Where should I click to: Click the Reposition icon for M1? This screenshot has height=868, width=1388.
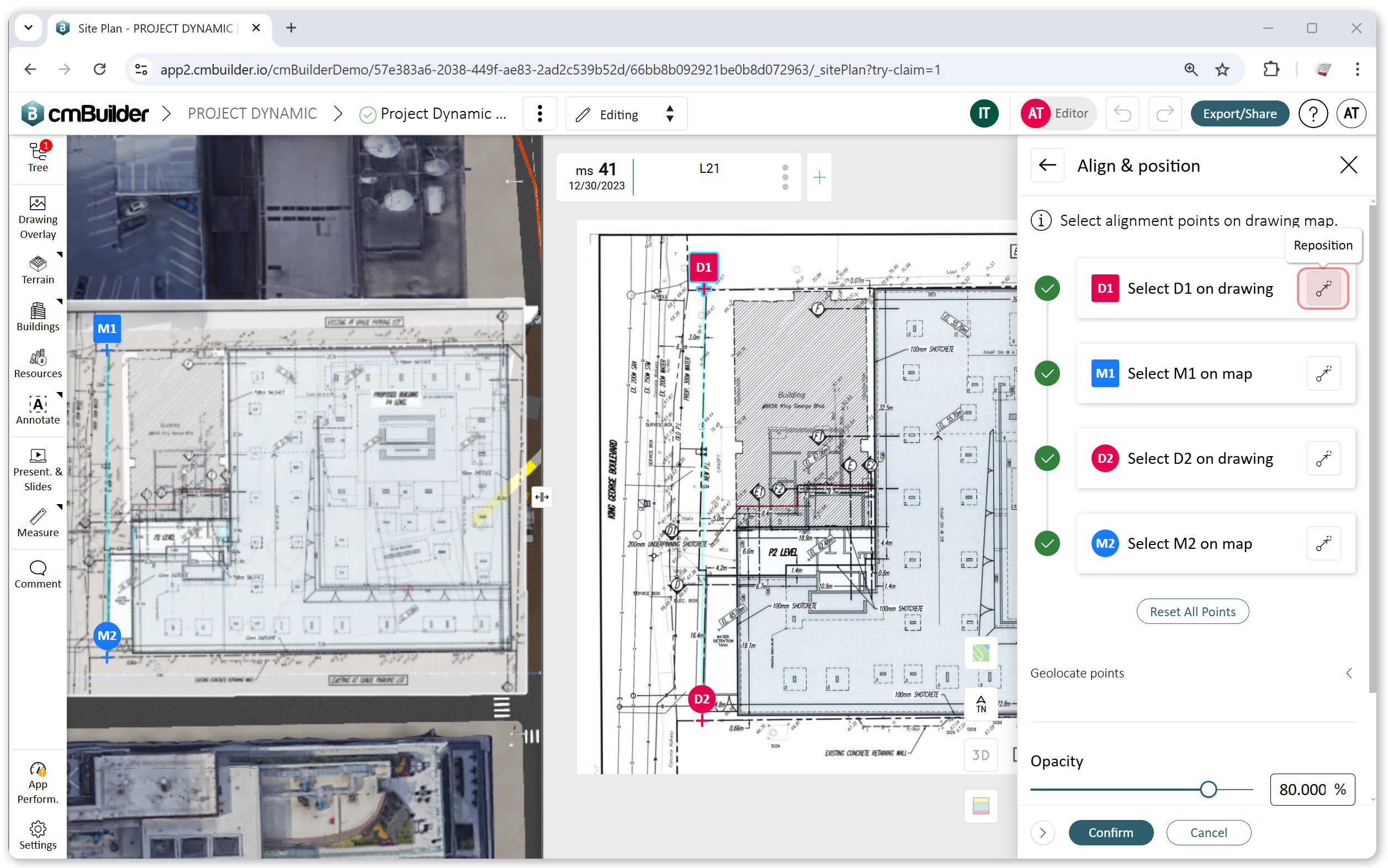(1323, 374)
